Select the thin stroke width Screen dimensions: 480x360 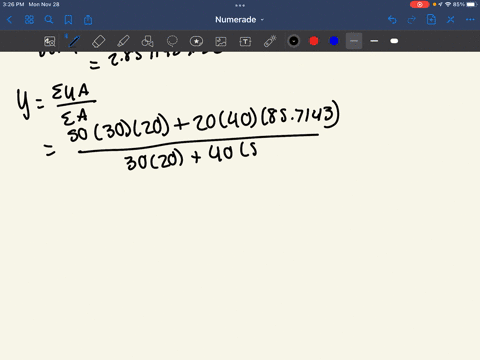tap(354, 41)
